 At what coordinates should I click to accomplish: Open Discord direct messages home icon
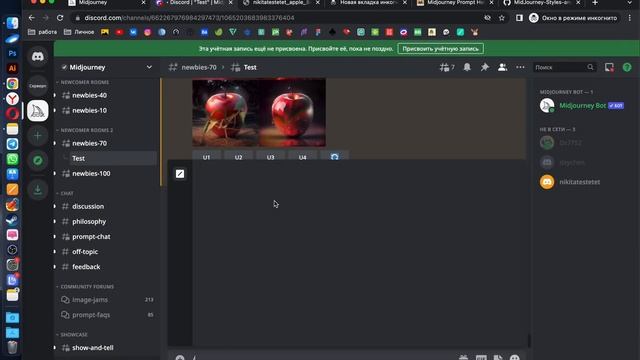pos(38,56)
